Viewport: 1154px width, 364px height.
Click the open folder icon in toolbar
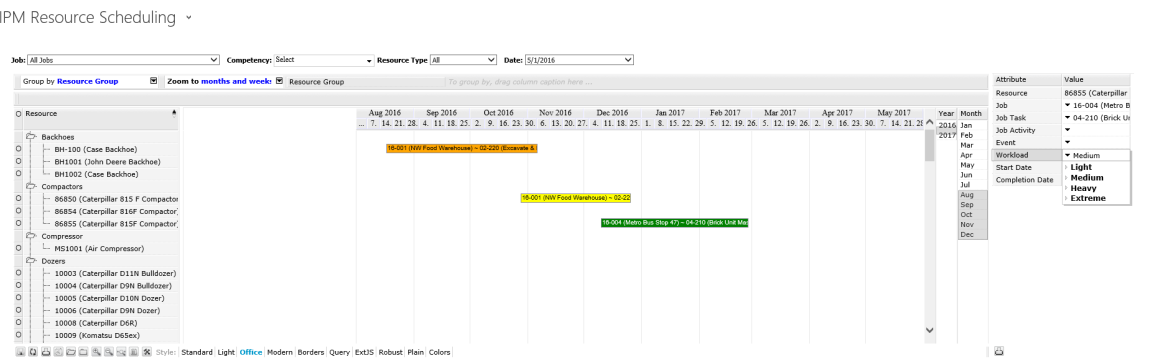[x=71, y=352]
